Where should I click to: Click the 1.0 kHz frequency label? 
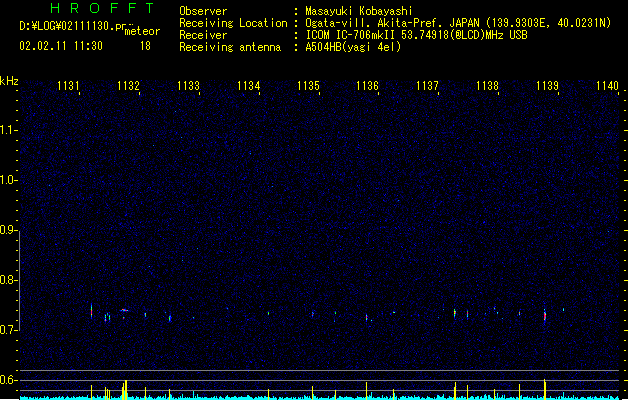[x=8, y=180]
